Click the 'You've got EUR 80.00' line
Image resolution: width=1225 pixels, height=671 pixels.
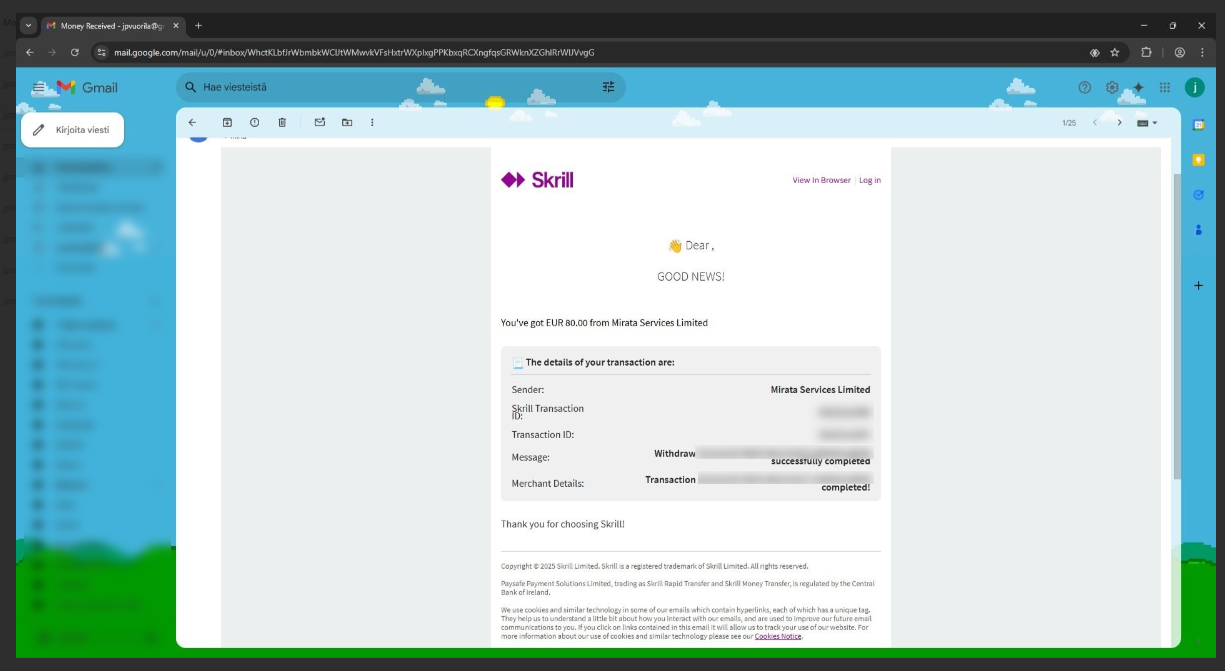click(x=604, y=323)
